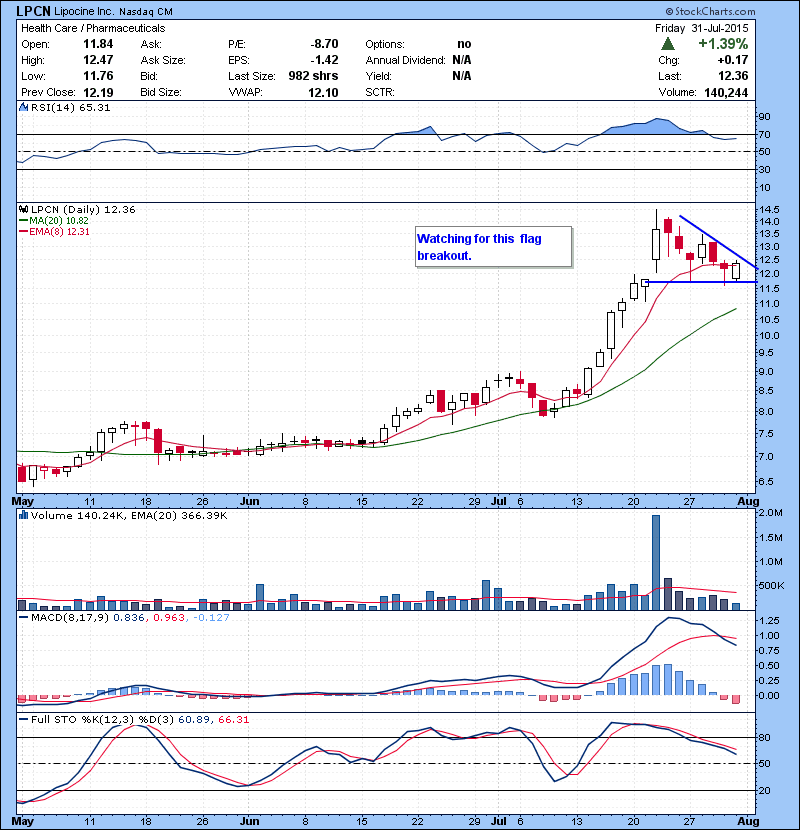Viewport: 800px width, 830px height.
Task: Click the Last price value 12.36
Action: (733, 76)
